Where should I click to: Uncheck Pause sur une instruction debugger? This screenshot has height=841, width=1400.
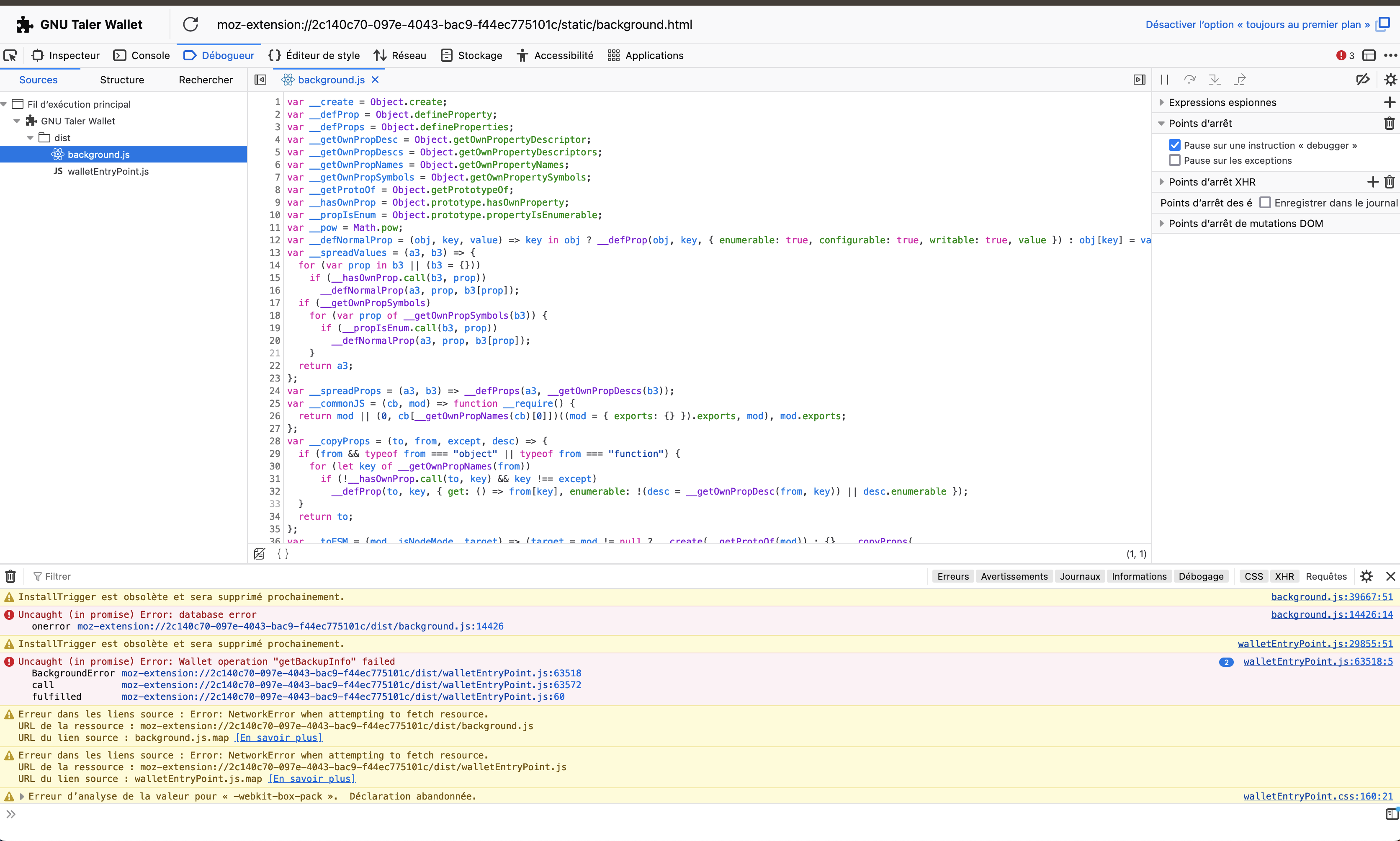pyautogui.click(x=1175, y=145)
